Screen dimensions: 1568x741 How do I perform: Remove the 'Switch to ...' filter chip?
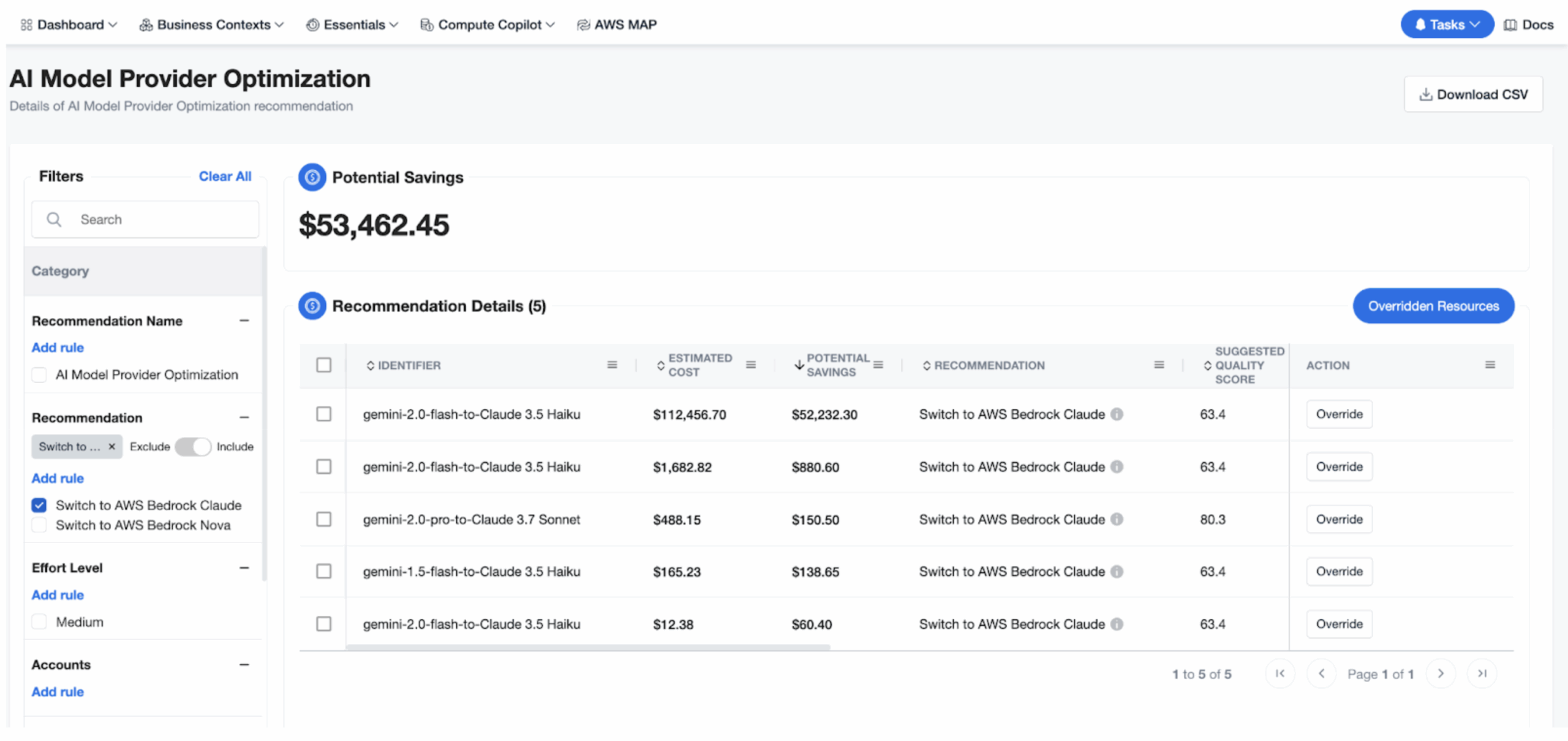coord(111,446)
